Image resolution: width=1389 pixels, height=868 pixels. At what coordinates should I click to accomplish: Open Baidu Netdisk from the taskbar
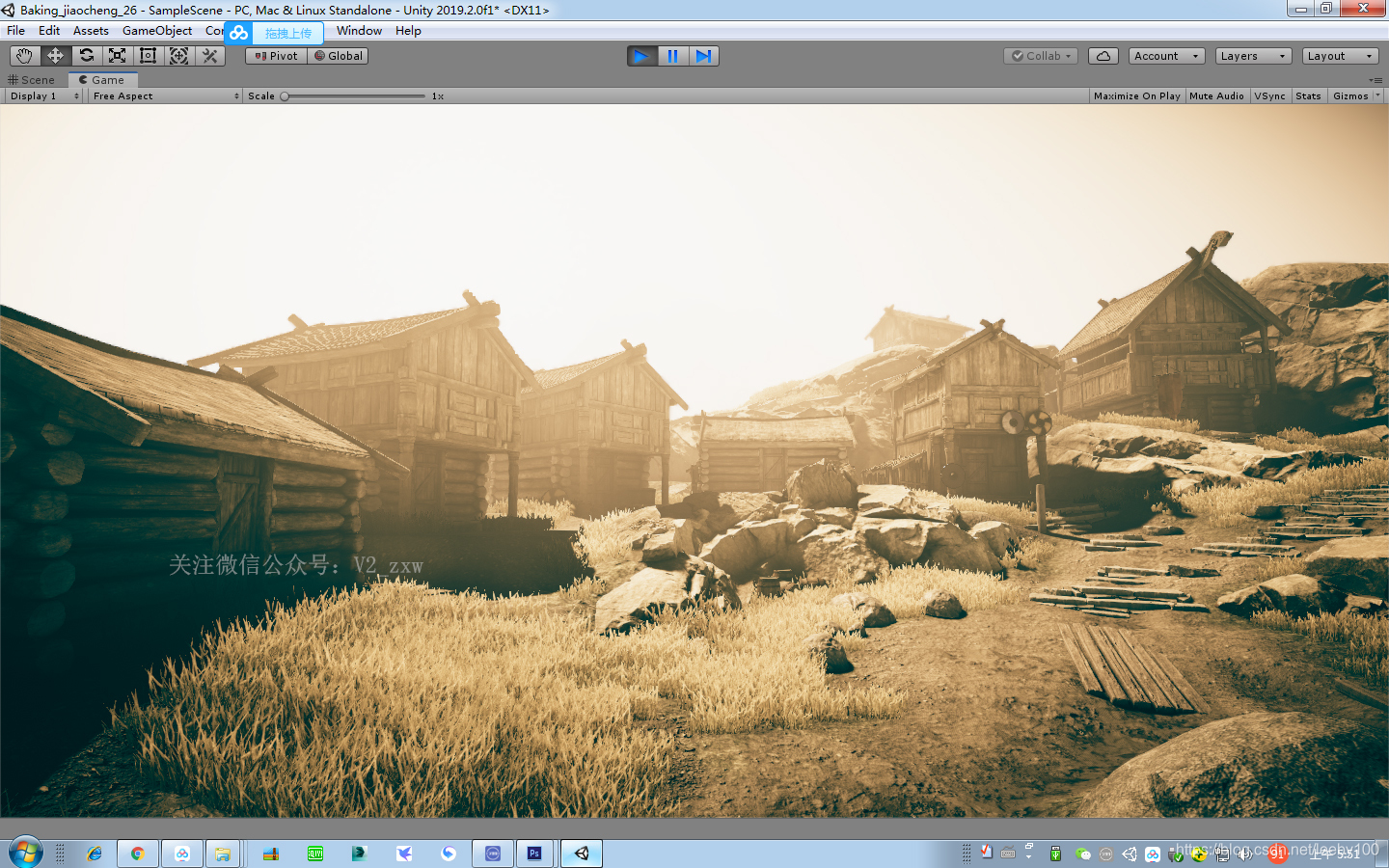click(x=182, y=854)
